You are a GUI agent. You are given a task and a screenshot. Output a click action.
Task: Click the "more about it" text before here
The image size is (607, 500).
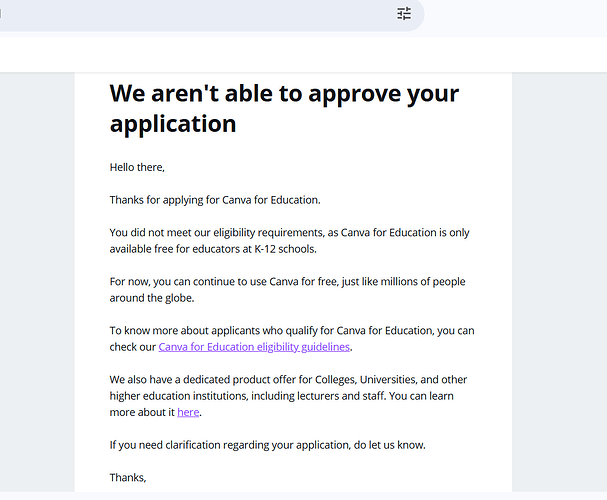tap(142, 412)
